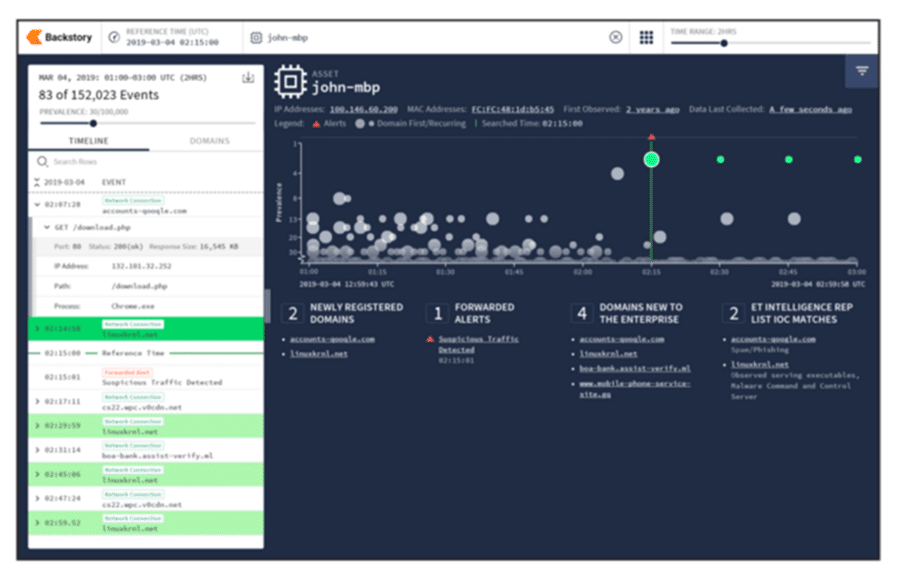Click the Backstory logo

point(59,37)
